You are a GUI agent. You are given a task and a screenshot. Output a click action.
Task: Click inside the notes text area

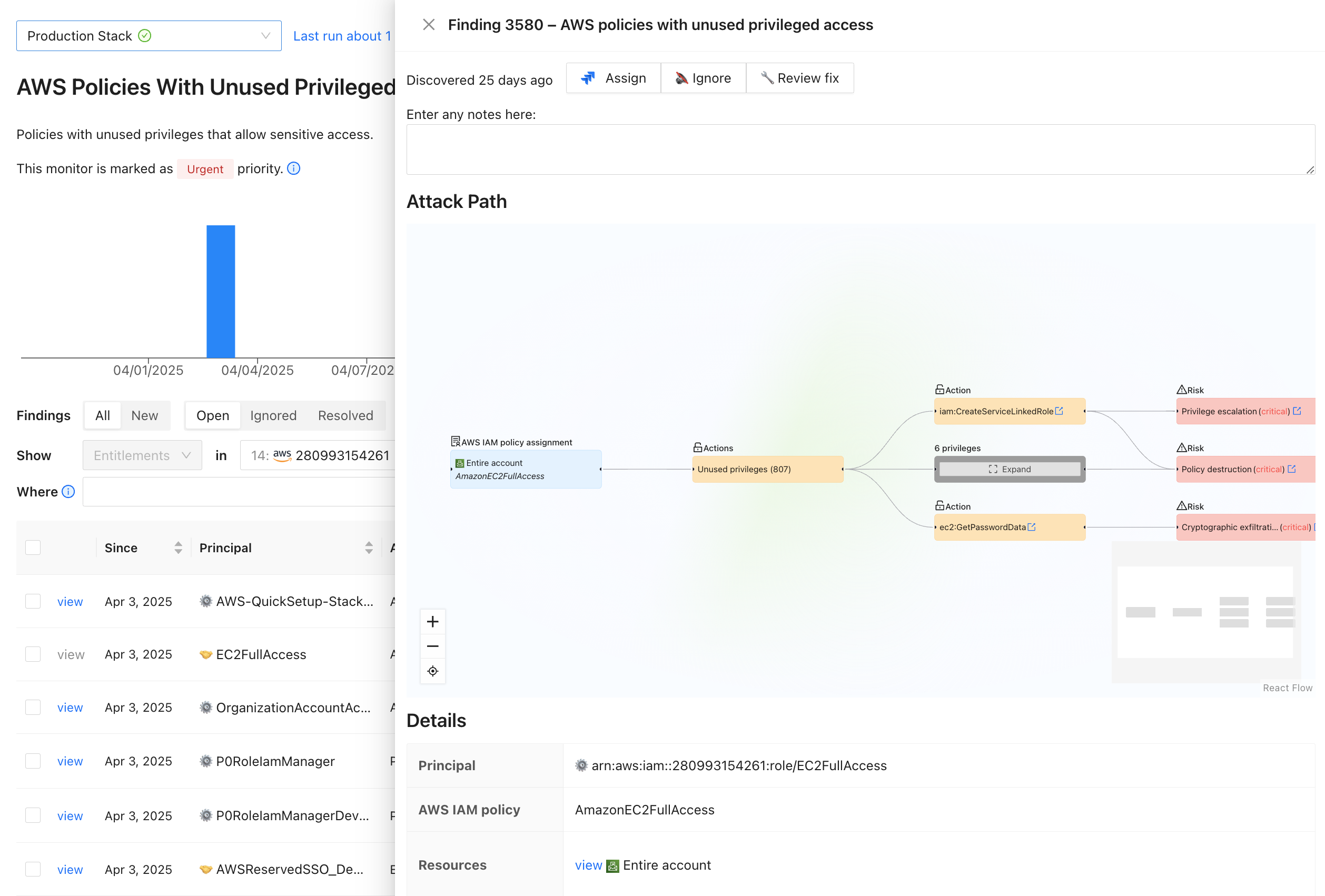[x=855, y=148]
